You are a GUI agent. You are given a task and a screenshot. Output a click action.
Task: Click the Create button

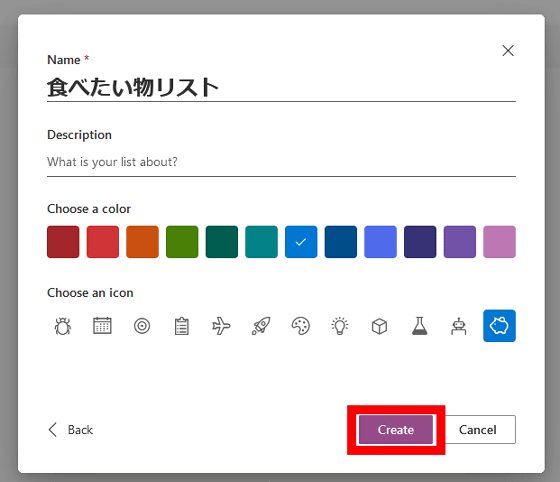click(396, 430)
